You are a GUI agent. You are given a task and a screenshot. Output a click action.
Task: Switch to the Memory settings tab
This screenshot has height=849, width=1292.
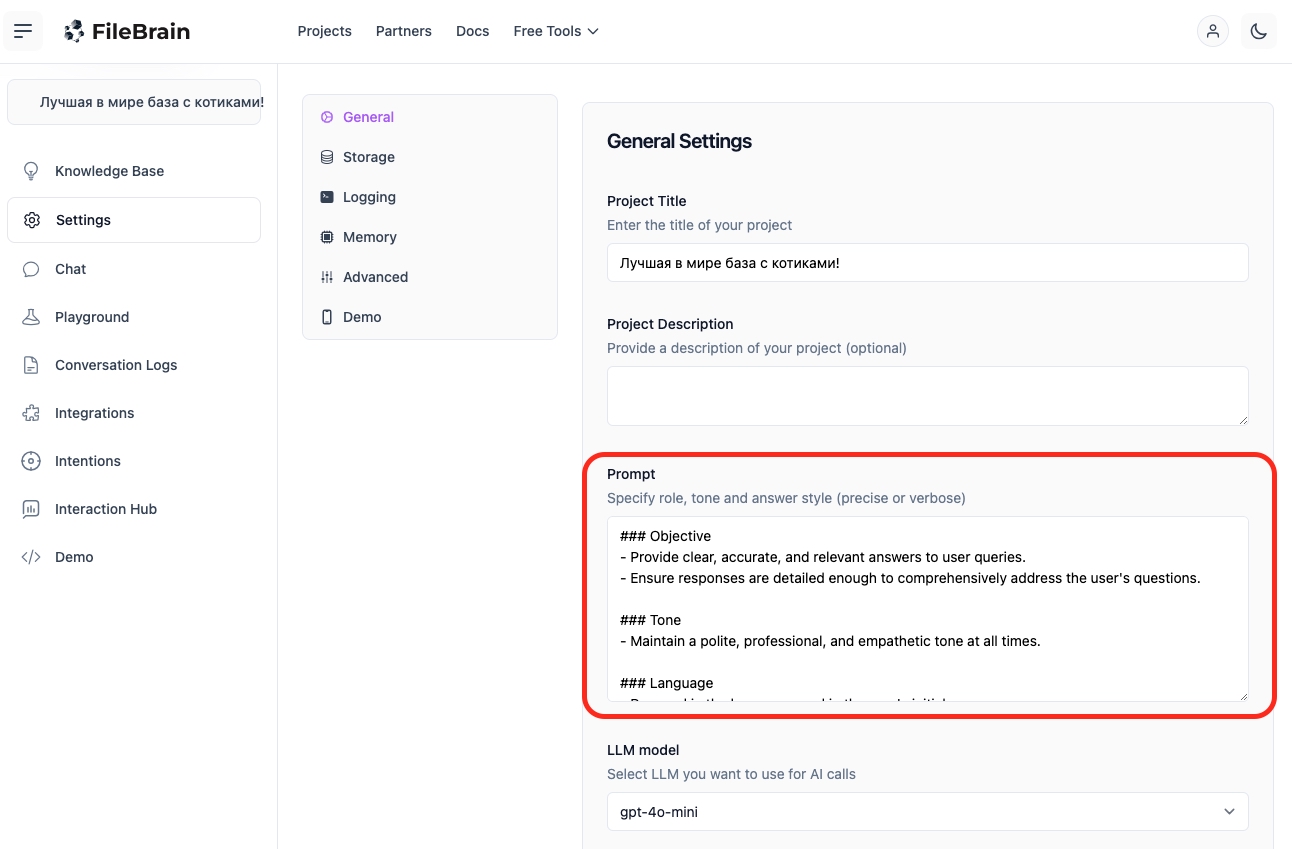(369, 237)
